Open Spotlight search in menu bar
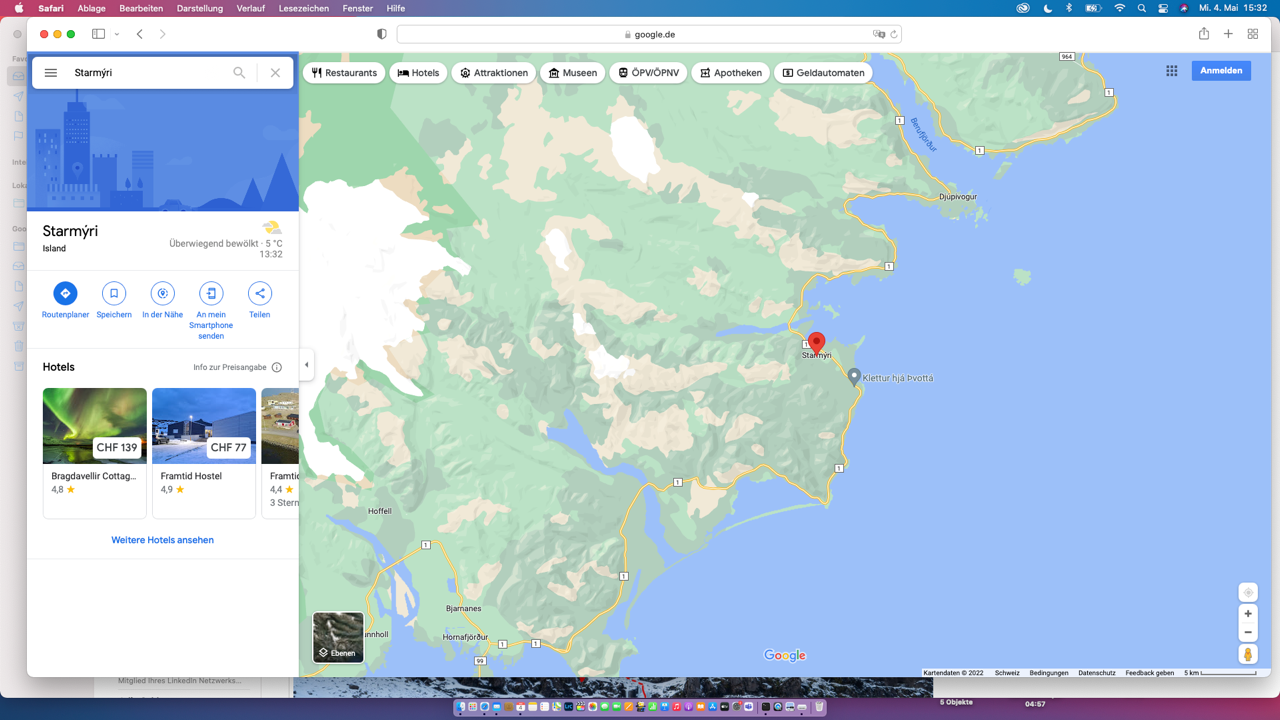This screenshot has width=1280, height=720. [1141, 8]
